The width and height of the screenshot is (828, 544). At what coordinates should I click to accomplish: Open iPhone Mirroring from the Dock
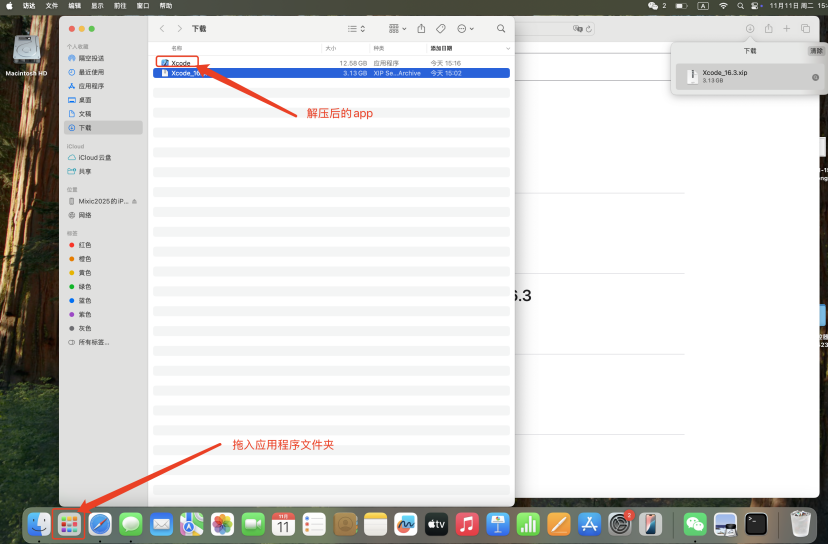tap(651, 524)
